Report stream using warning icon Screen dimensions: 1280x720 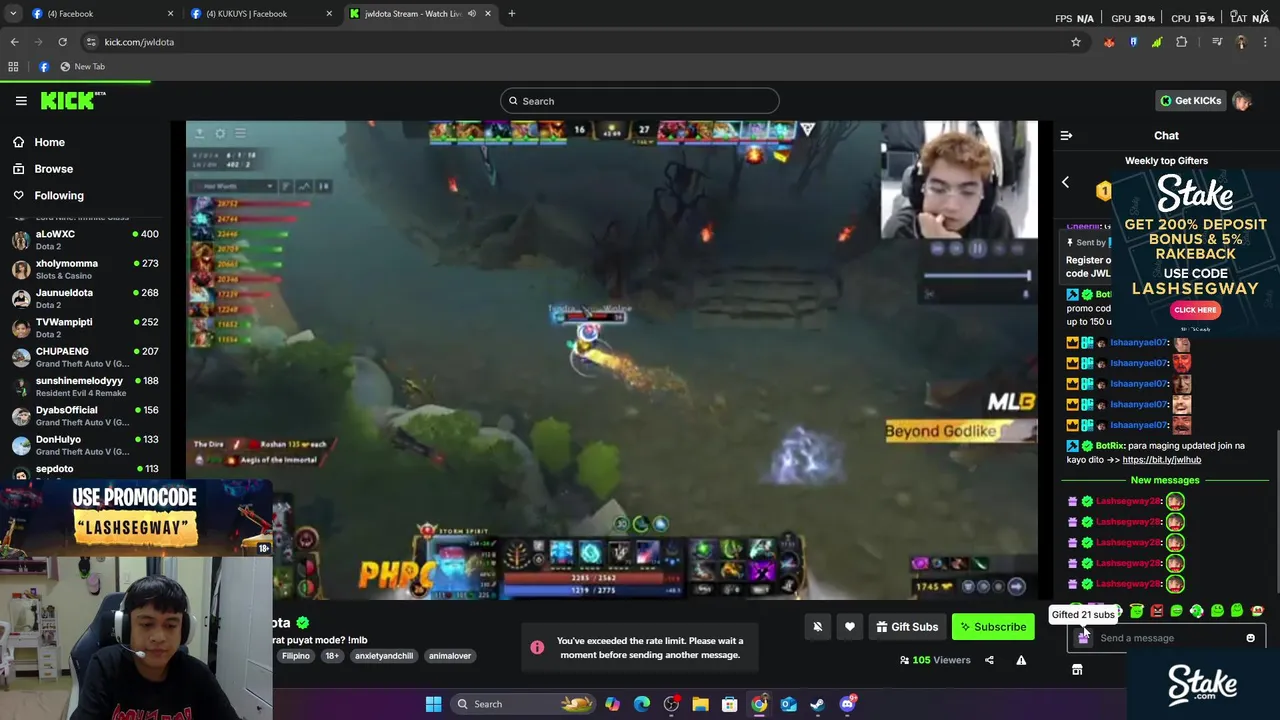click(x=1021, y=660)
